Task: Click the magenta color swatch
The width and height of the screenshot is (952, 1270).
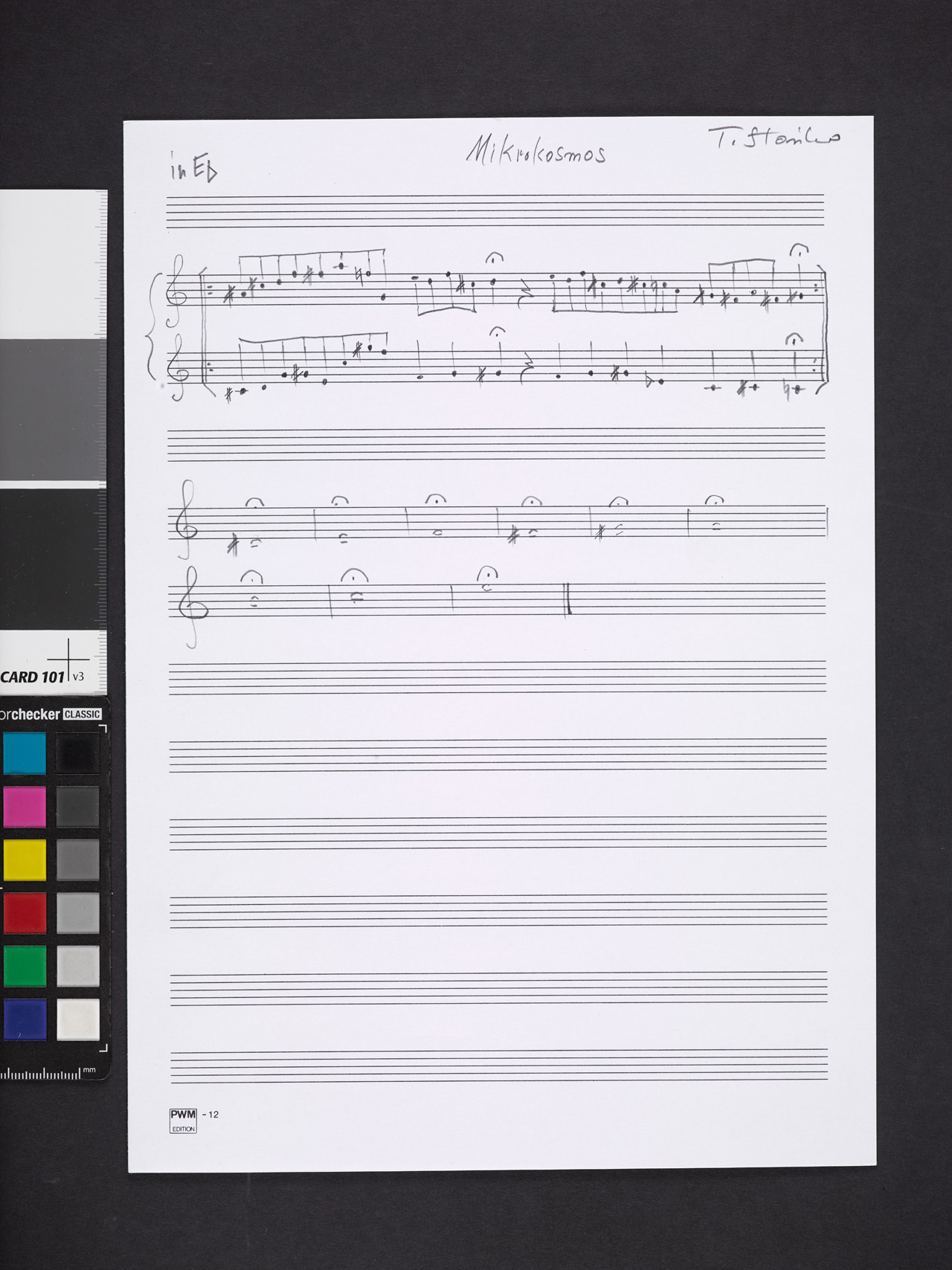Action: (x=24, y=807)
